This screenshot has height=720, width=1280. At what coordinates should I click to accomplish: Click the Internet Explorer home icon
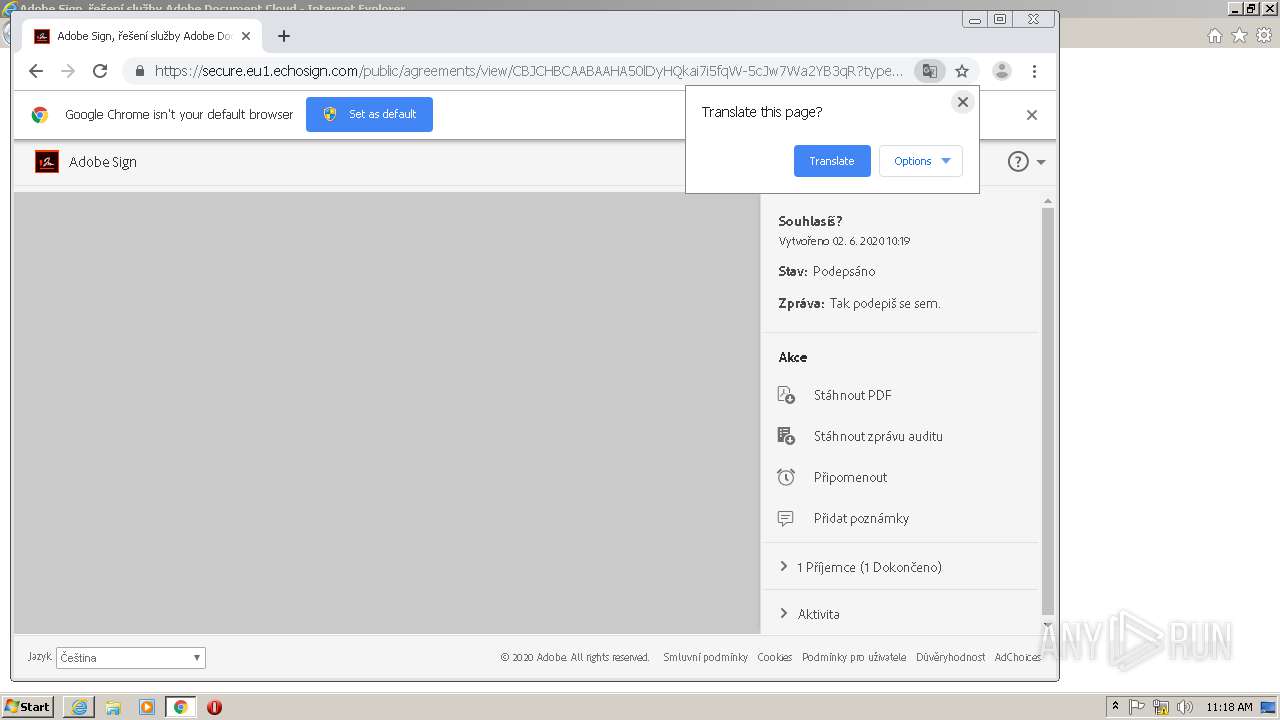click(x=1214, y=36)
